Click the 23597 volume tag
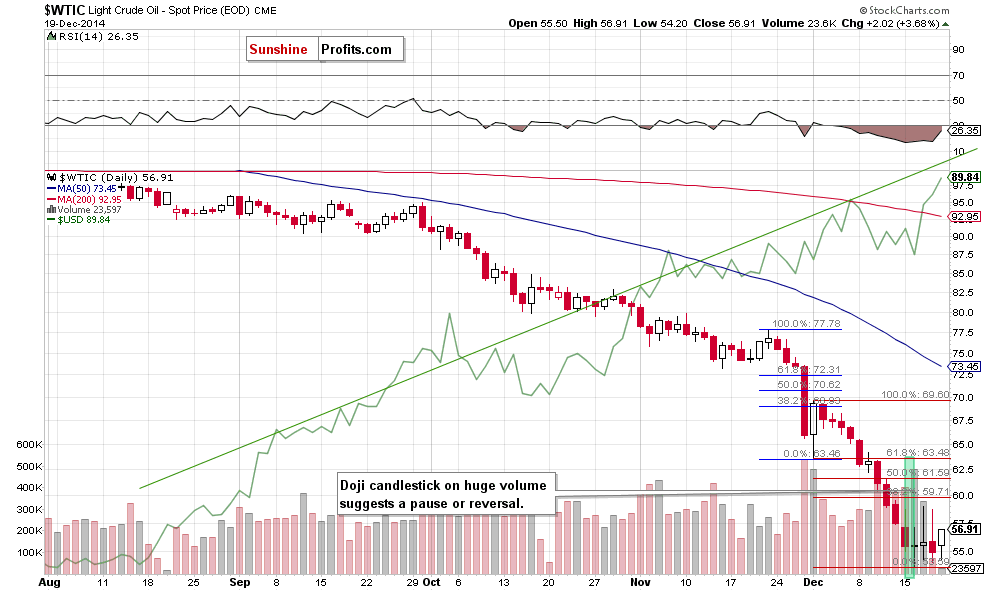Image resolution: width=990 pixels, height=591 pixels. (x=966, y=568)
